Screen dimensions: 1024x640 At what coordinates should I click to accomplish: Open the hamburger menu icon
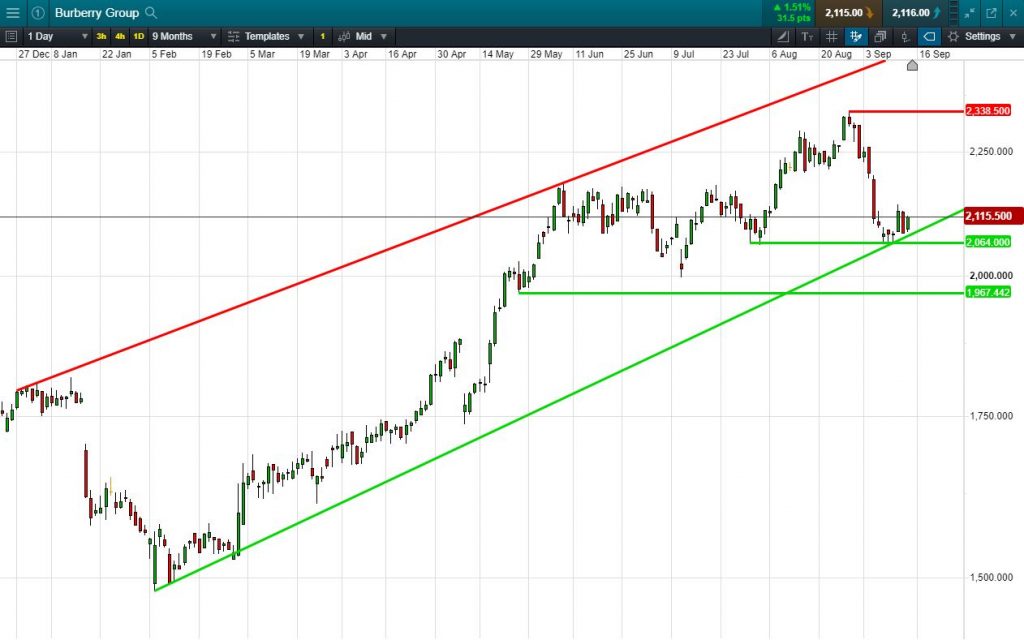[12, 12]
